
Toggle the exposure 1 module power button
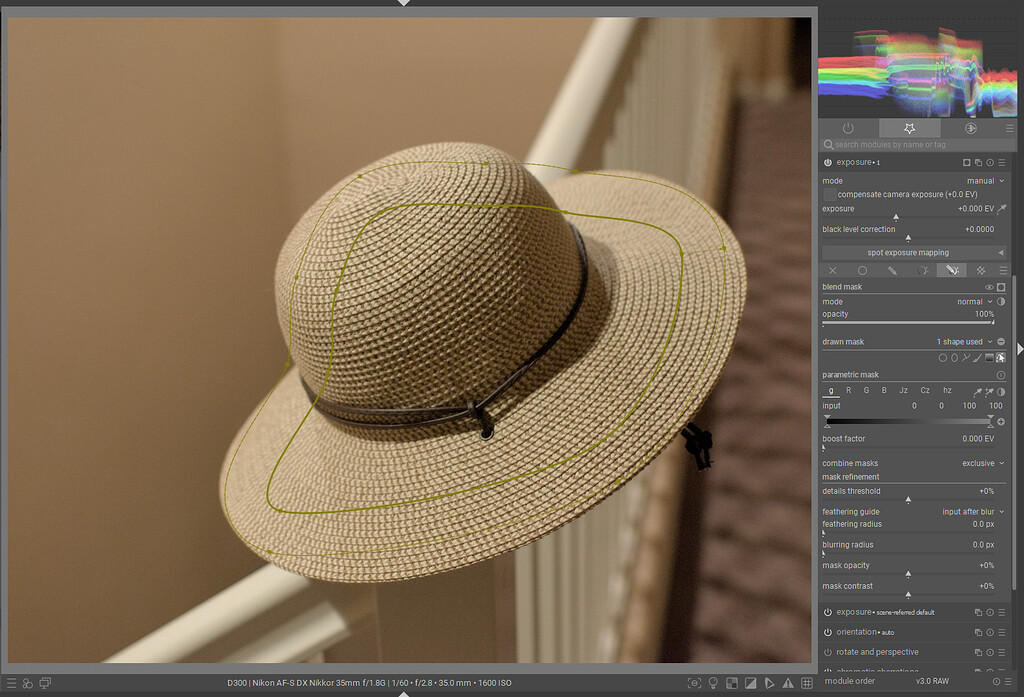[x=828, y=162]
